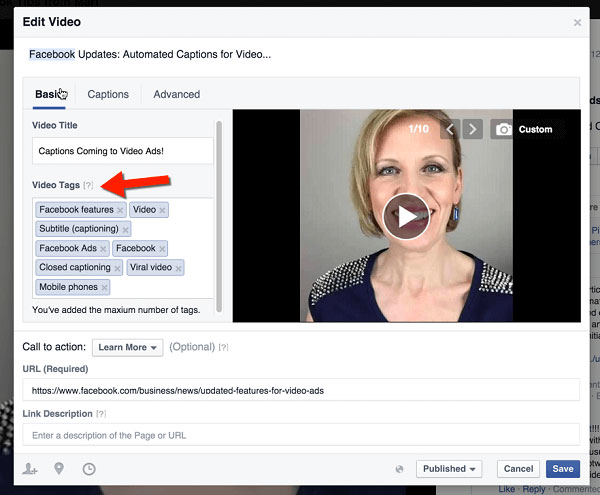This screenshot has width=600, height=495.
Task: Edit the URL (Required) field
Action: [x=301, y=390]
